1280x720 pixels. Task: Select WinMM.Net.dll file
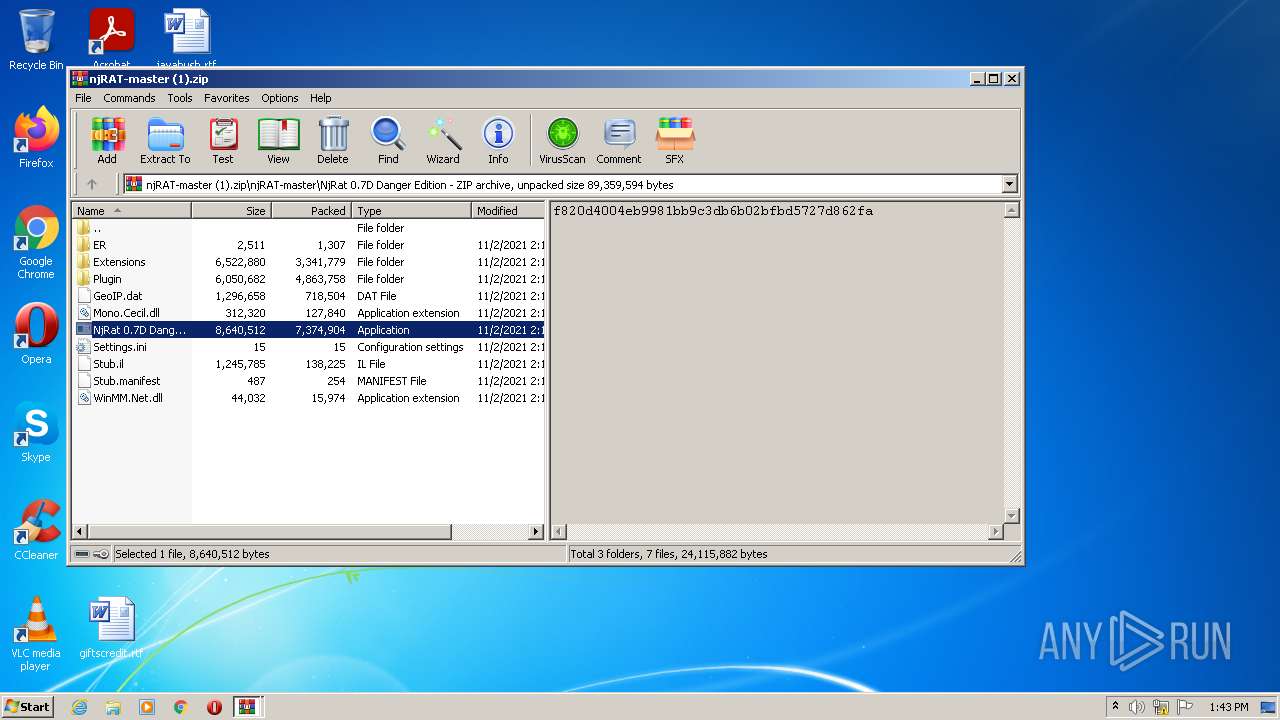[x=310, y=398]
